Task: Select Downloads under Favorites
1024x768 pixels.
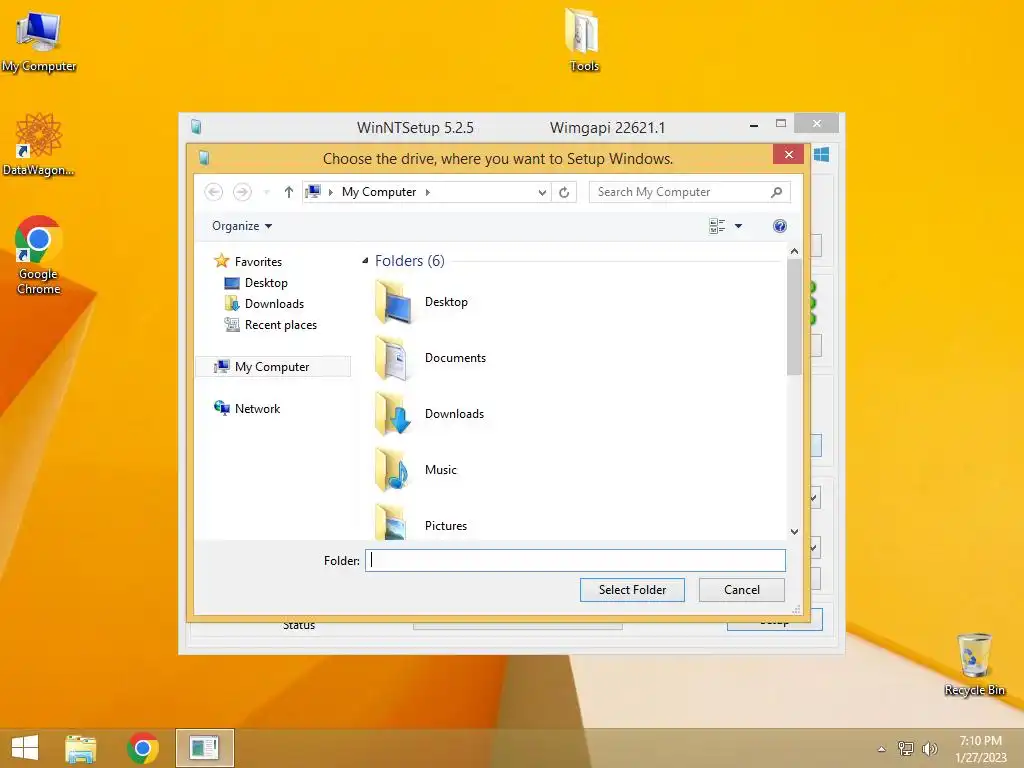Action: pyautogui.click(x=264, y=304)
